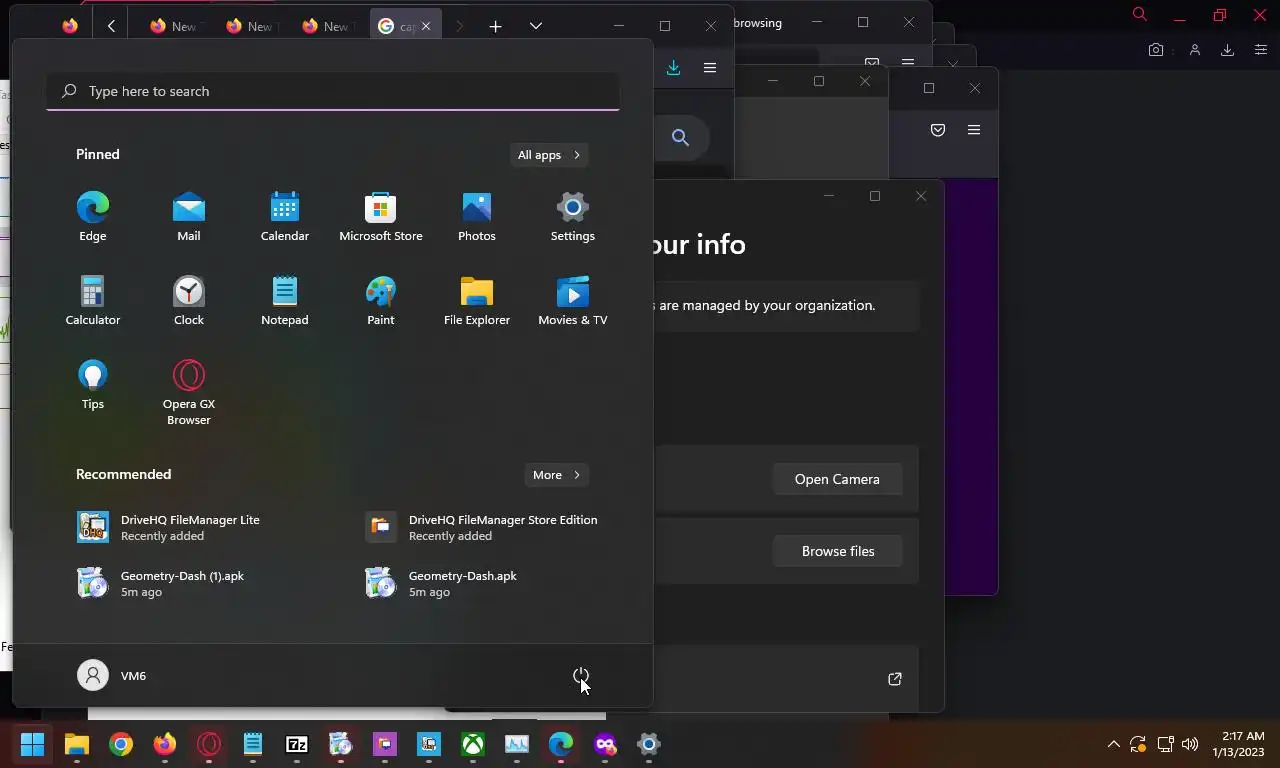Open File Explorer from the taskbar
This screenshot has width=1280, height=768.
point(77,744)
